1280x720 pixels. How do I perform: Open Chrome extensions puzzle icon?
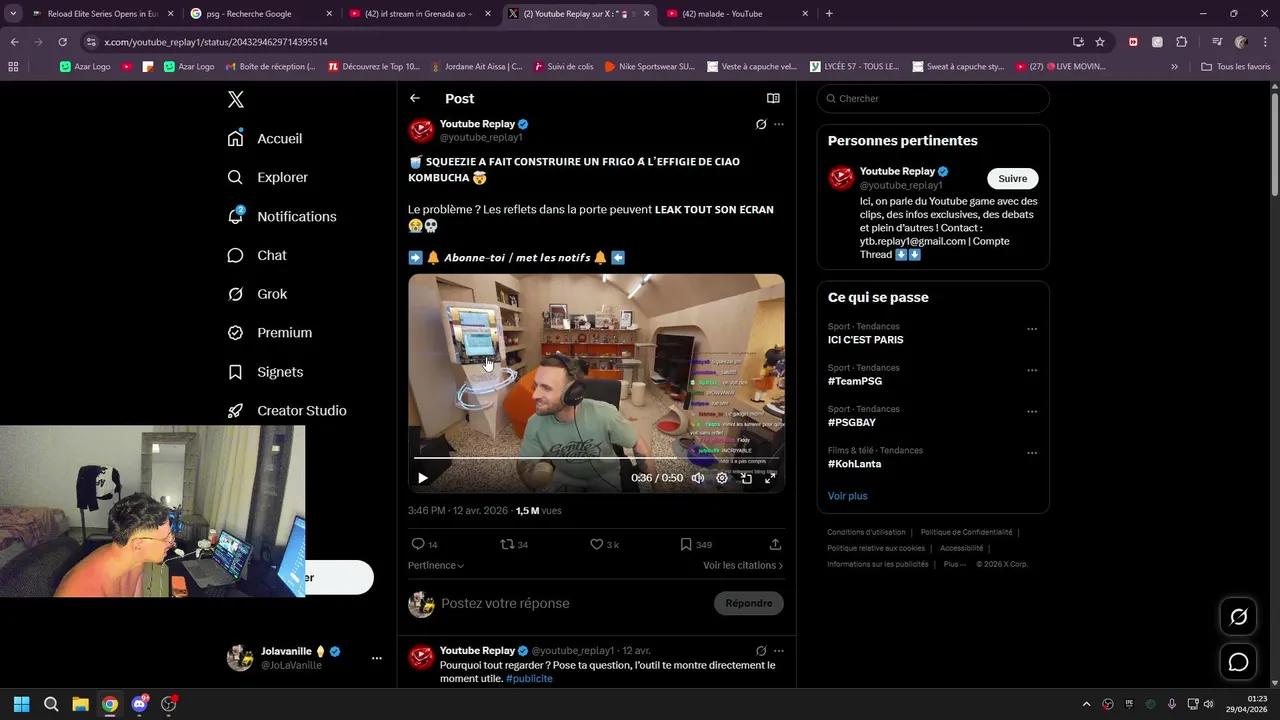(1181, 42)
